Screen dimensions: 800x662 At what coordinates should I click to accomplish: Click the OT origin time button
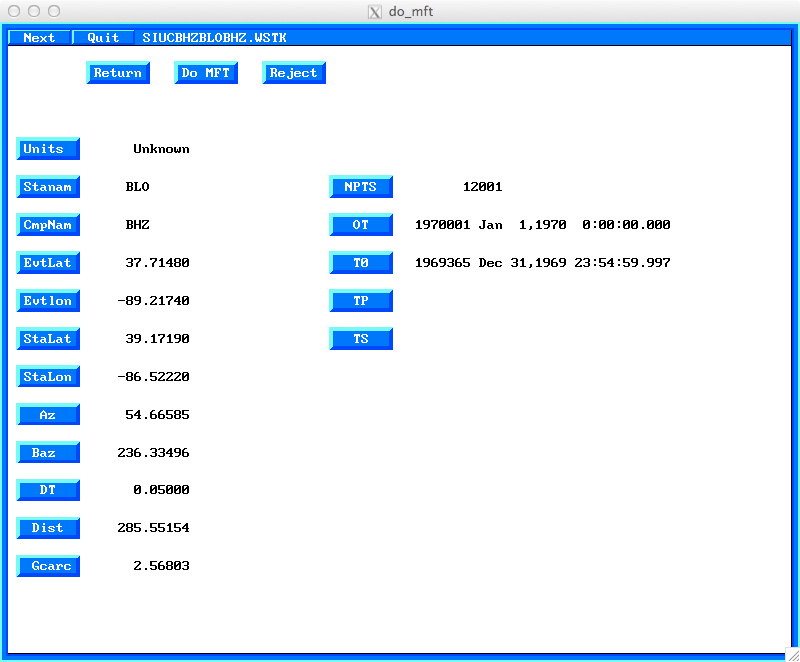click(361, 225)
